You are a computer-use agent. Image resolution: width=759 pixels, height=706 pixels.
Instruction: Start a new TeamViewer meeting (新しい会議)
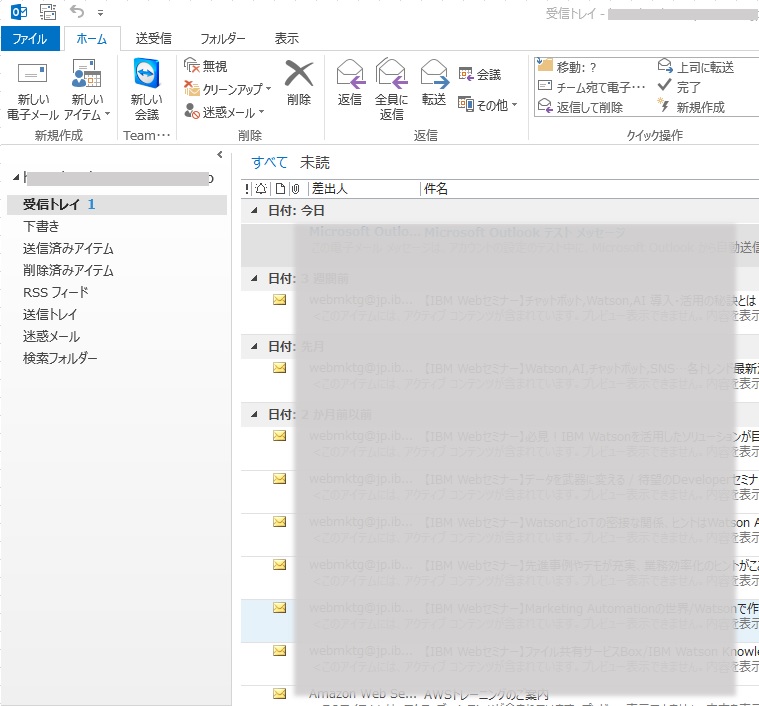(146, 74)
